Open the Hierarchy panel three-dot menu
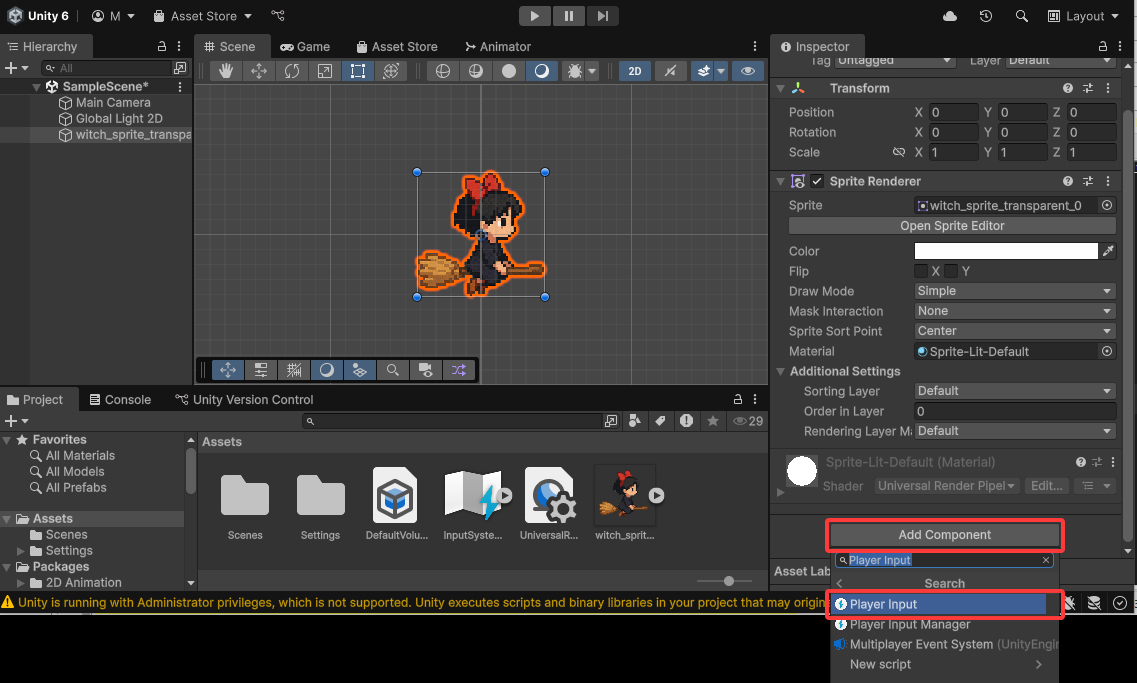Screen dimensions: 1137x683 click(179, 46)
